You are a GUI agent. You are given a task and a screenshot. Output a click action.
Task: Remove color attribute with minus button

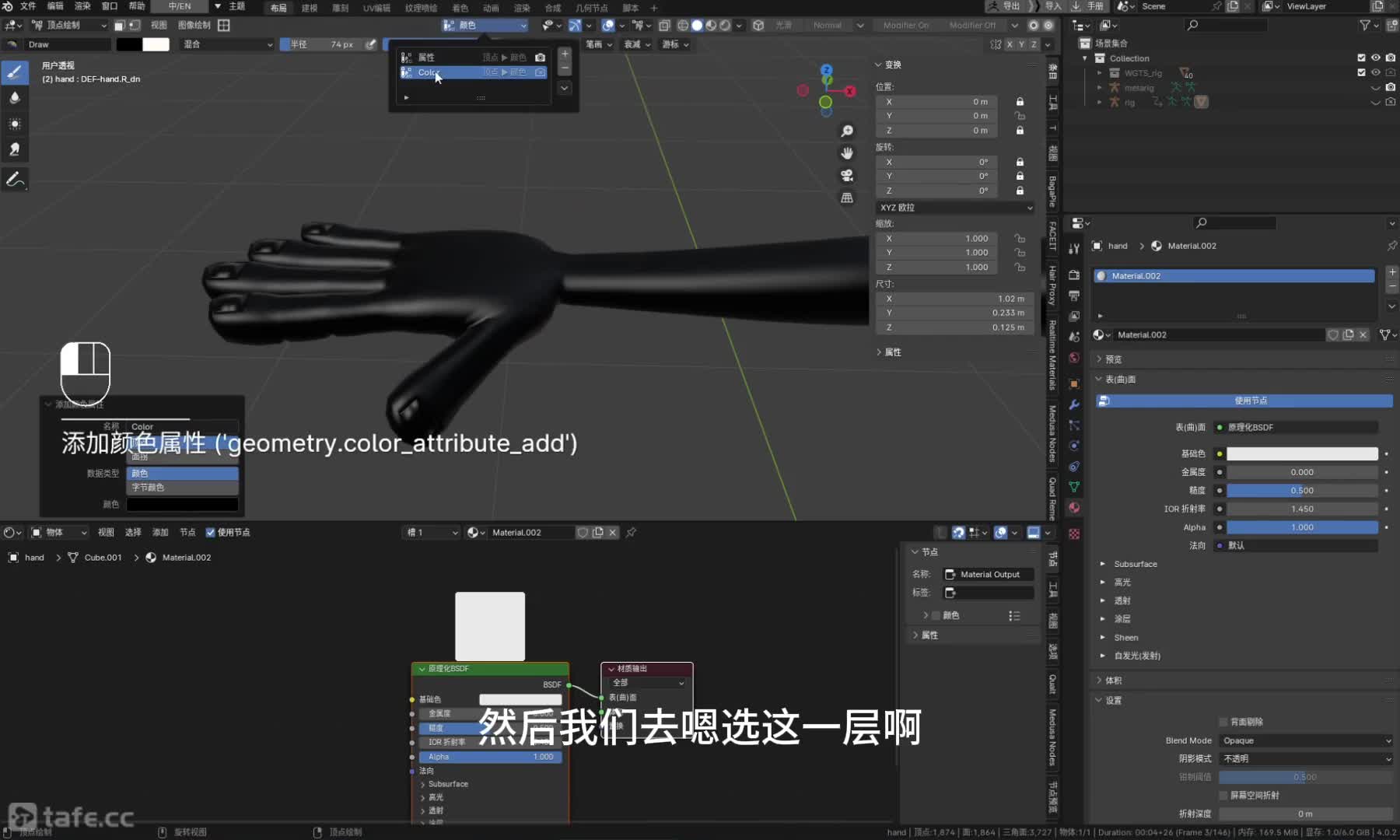[x=565, y=69]
